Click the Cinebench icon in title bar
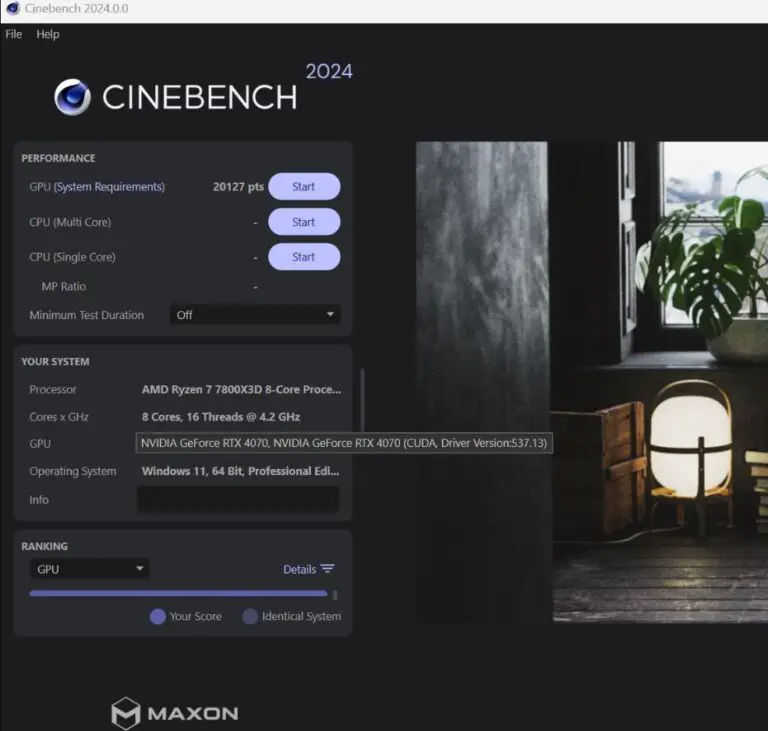This screenshot has height=731, width=768. tap(13, 8)
